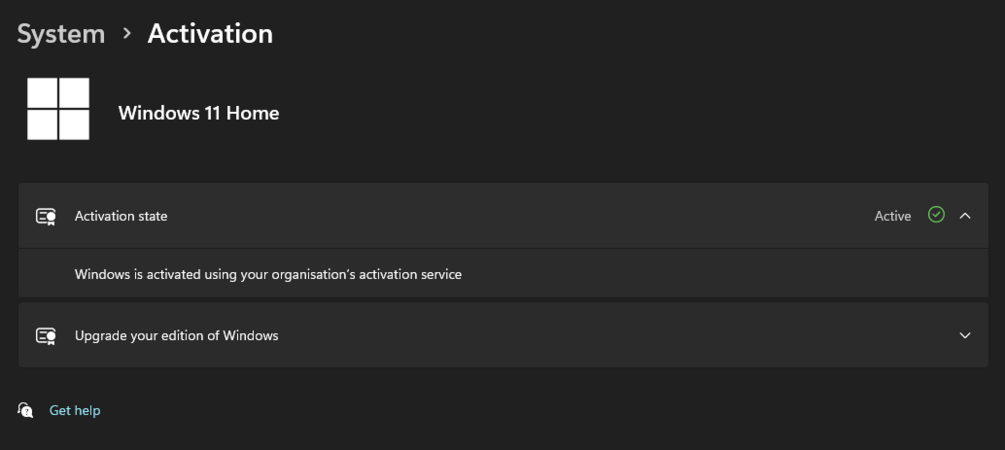
Task: Click the Upgrade edition certificate icon
Action: 46,336
